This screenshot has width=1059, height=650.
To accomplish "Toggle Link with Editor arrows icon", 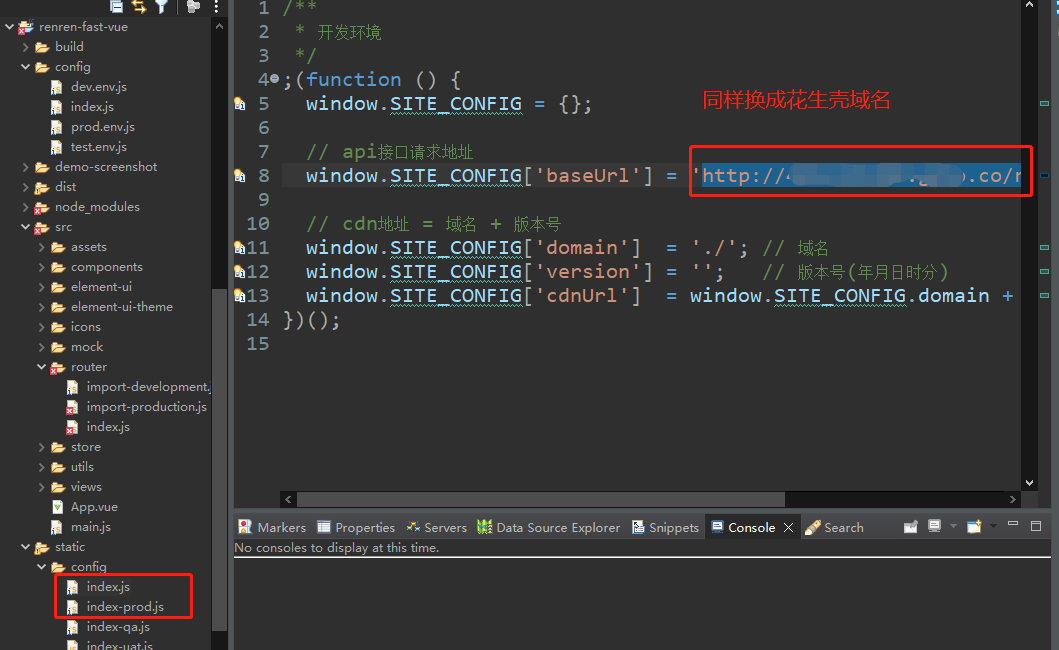I will (x=139, y=7).
